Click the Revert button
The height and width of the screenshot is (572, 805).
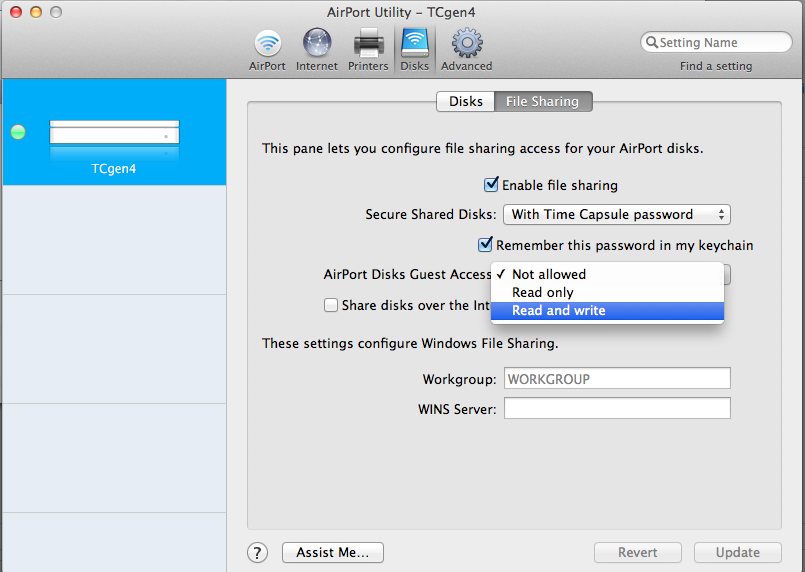[x=638, y=552]
